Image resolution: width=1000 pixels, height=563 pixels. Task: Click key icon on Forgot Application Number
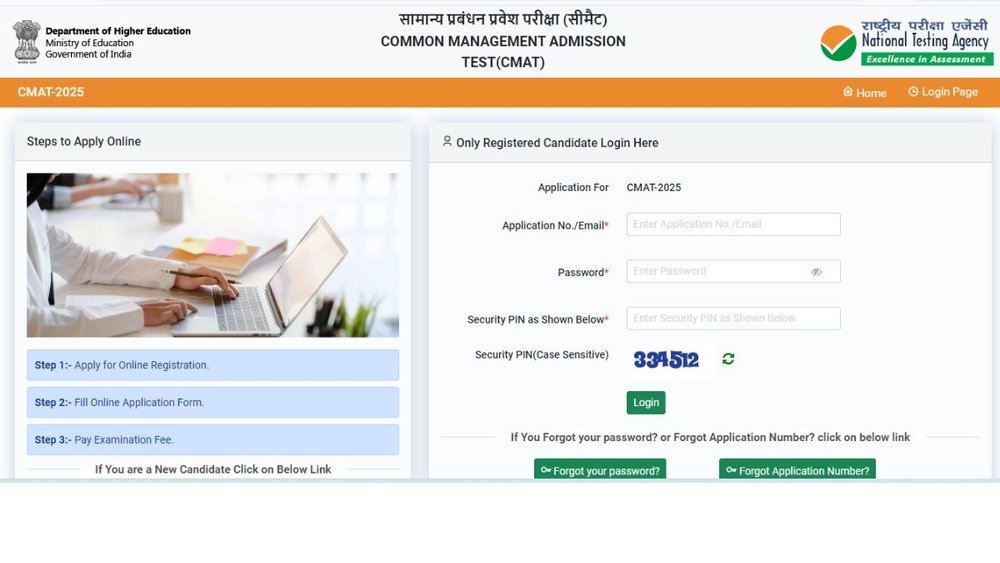732,470
